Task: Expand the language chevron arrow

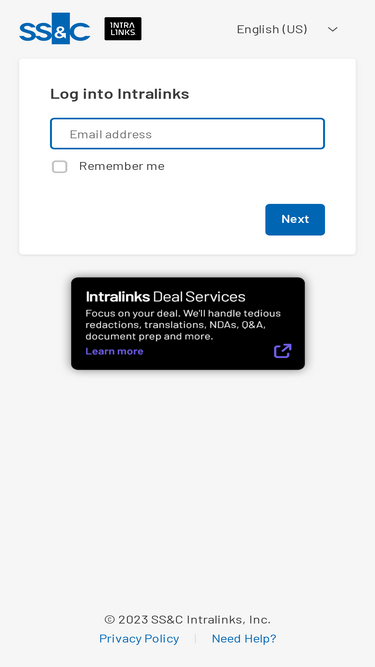Action: tap(332, 29)
